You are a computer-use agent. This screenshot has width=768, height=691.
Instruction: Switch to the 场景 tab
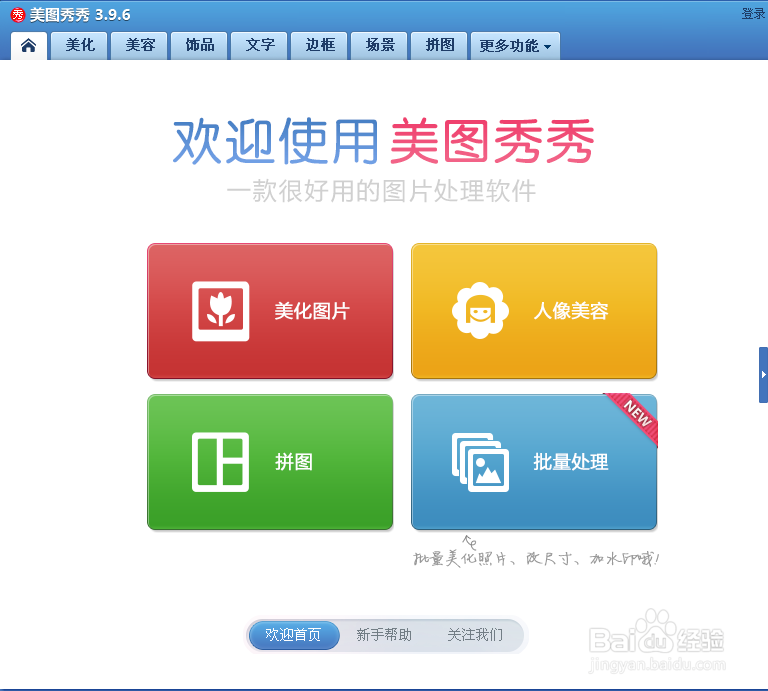[380, 46]
